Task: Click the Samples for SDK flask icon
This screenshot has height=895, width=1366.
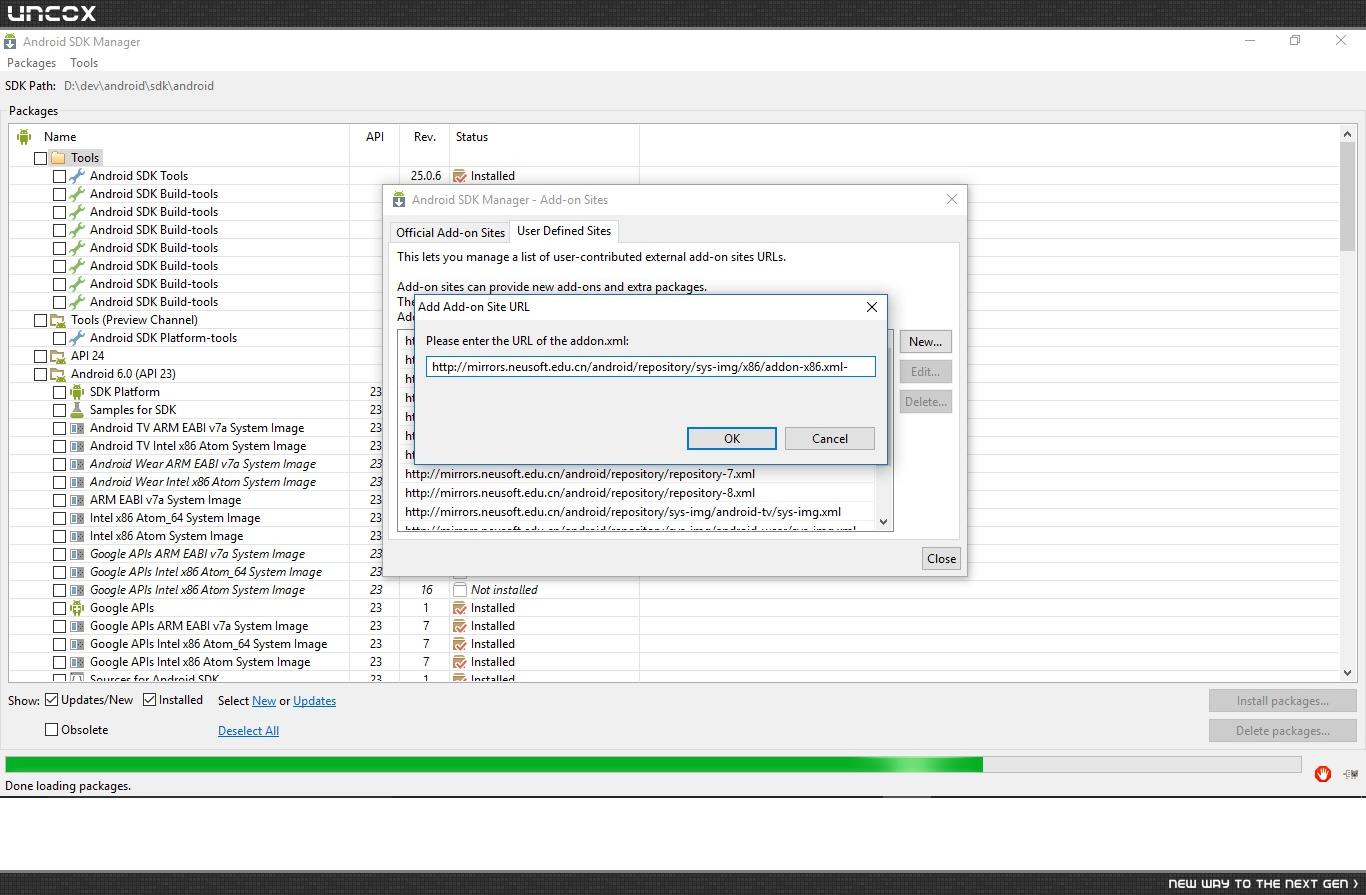Action: [x=77, y=410]
